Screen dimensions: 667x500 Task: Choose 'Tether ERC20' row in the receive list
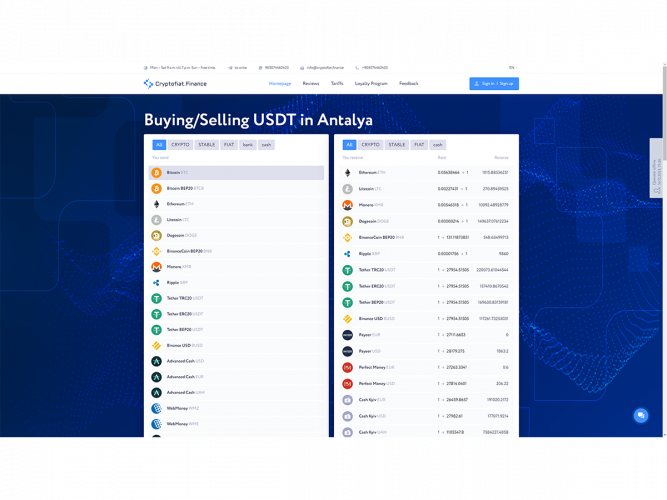coord(426,286)
